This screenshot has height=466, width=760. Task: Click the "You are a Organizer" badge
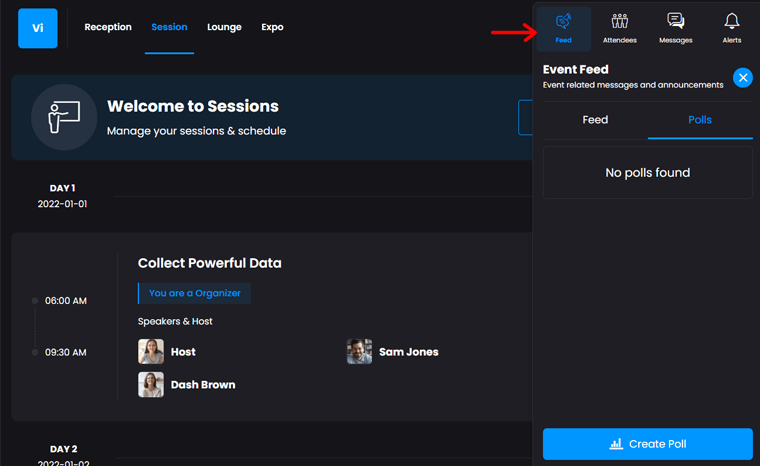194,293
